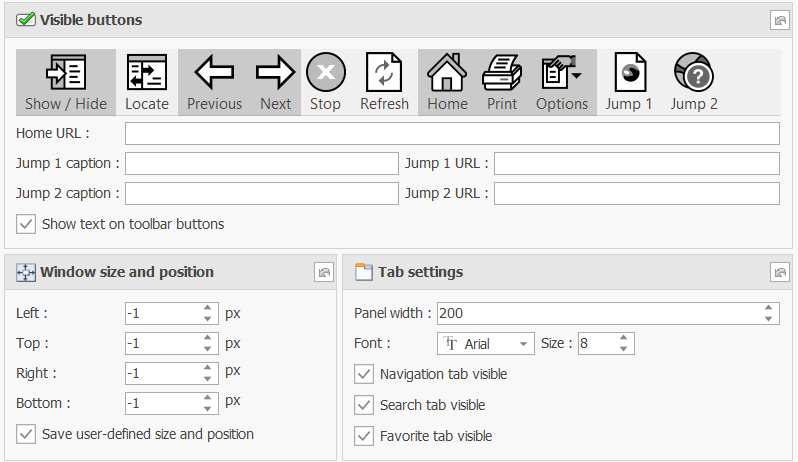Toggle the Show / Hide toolbar button
Screen dimensions: 798x462
click(66, 82)
